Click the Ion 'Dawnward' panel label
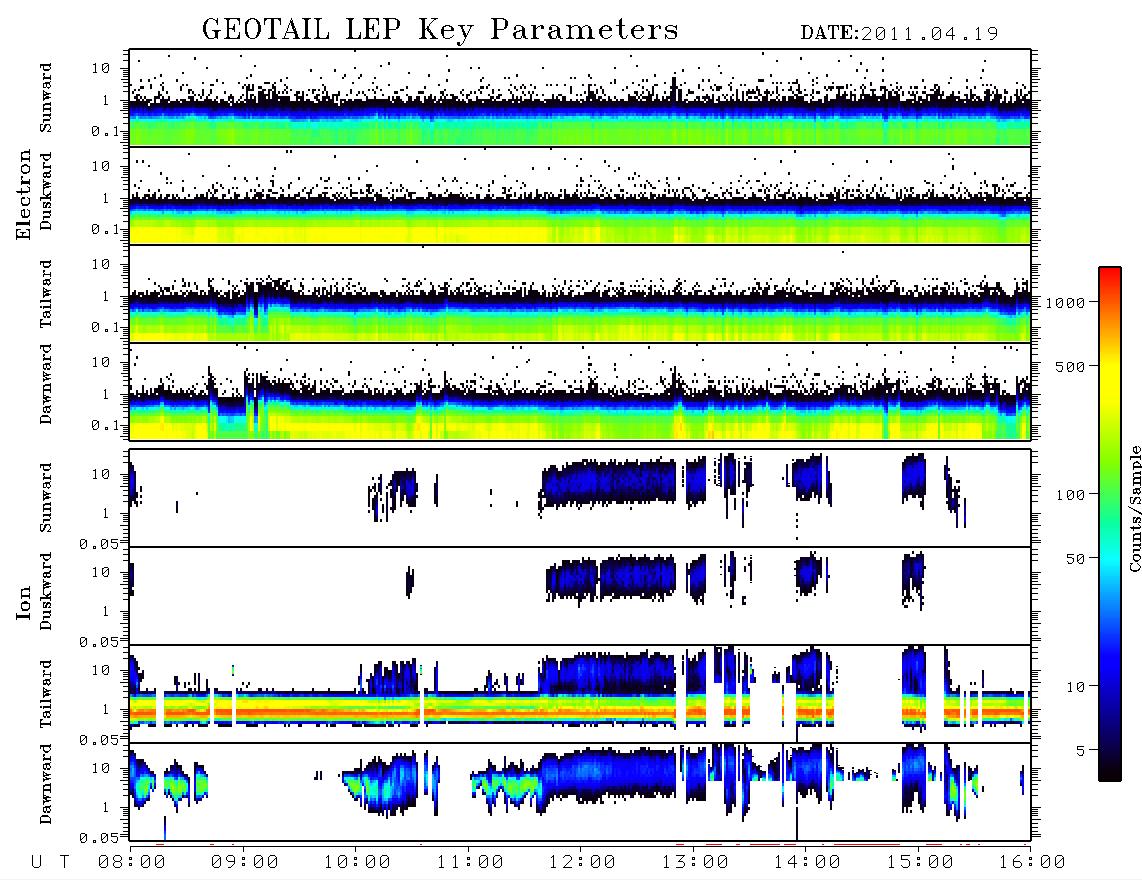 (46, 784)
